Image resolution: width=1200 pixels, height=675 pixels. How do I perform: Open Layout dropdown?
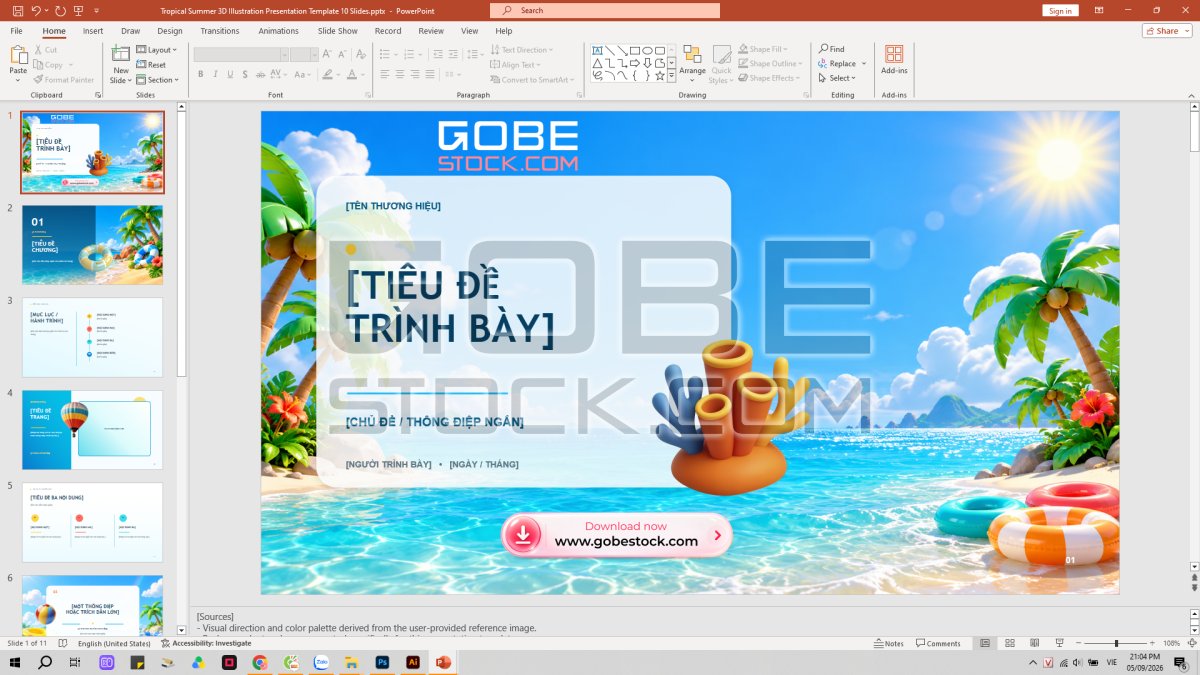pos(156,50)
